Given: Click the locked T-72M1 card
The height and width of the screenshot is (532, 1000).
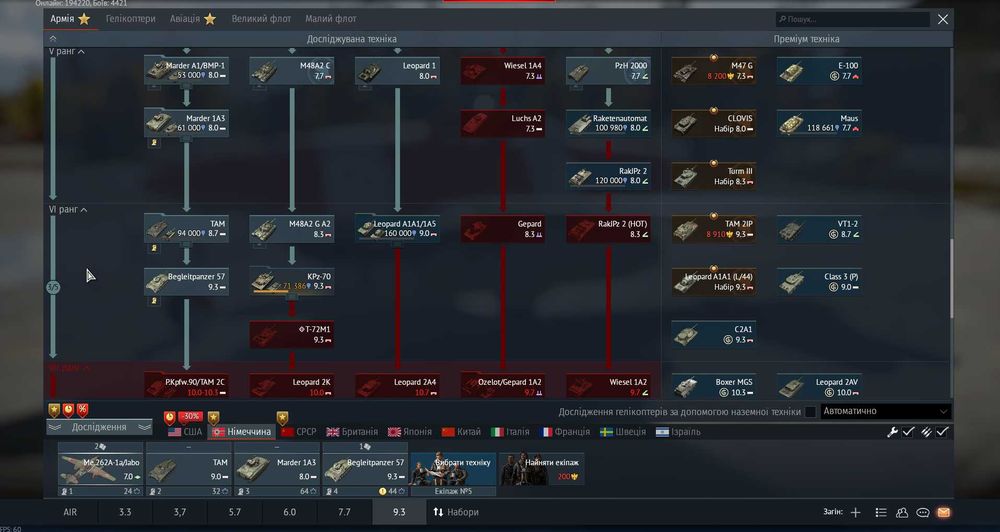Looking at the screenshot, I should 291,334.
